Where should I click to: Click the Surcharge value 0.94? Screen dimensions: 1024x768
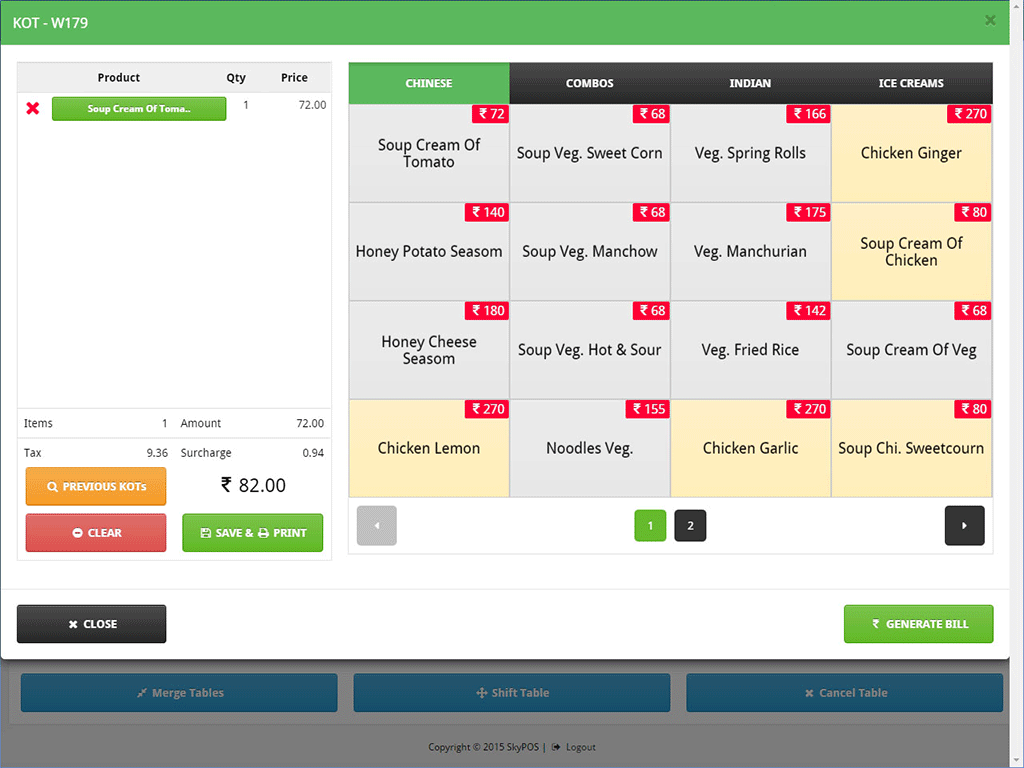[313, 453]
